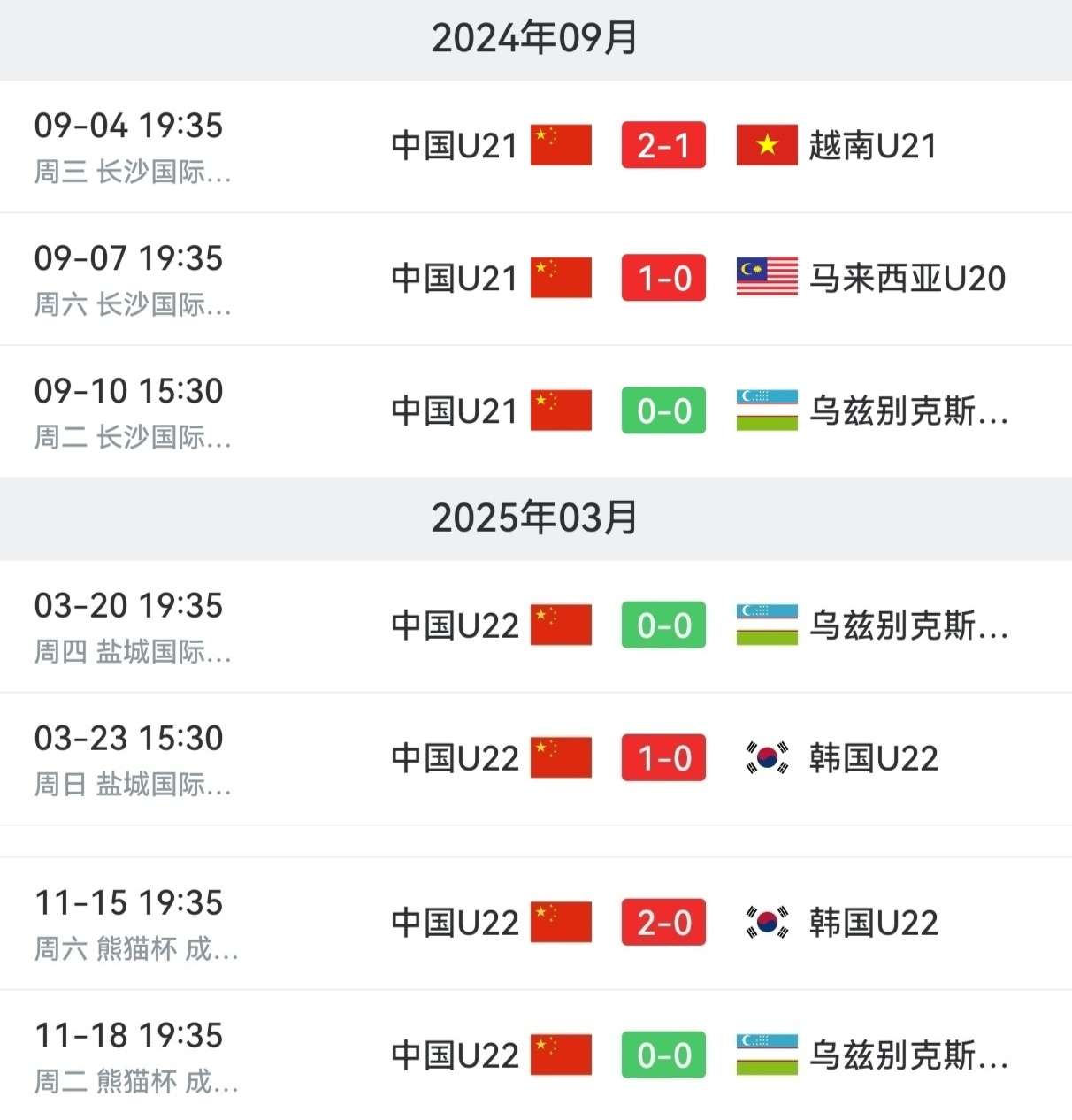
Task: Tap China flag in the 09-04 match
Action: coord(561,145)
